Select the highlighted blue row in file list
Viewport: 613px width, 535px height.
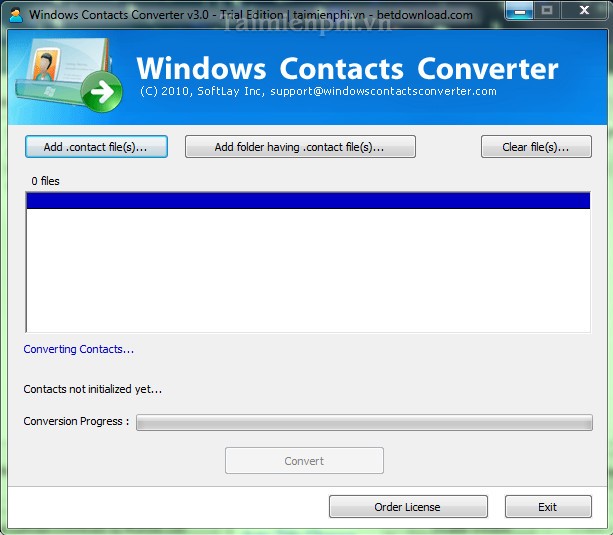[x=308, y=201]
